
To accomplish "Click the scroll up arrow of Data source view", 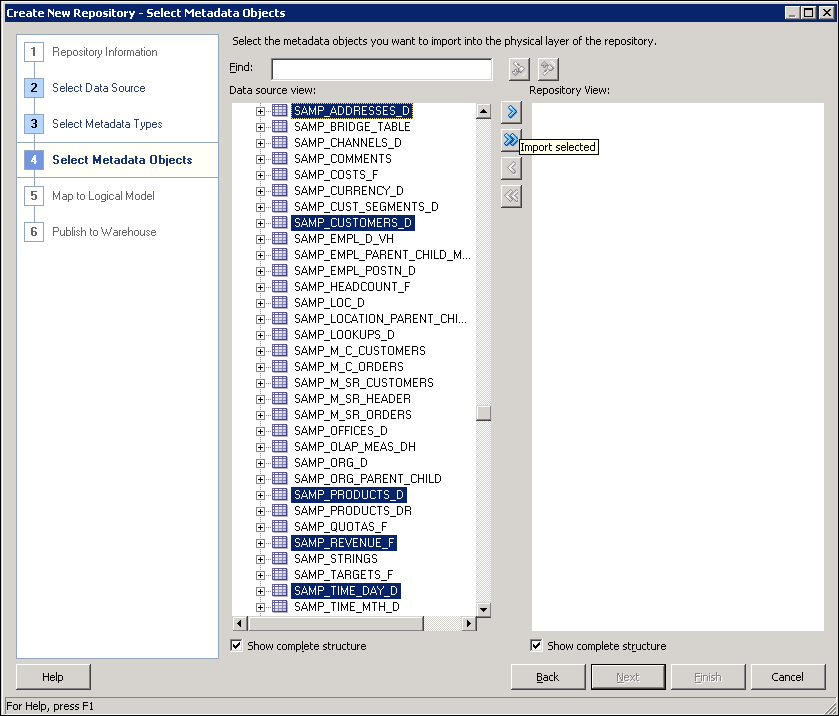I will pos(483,111).
